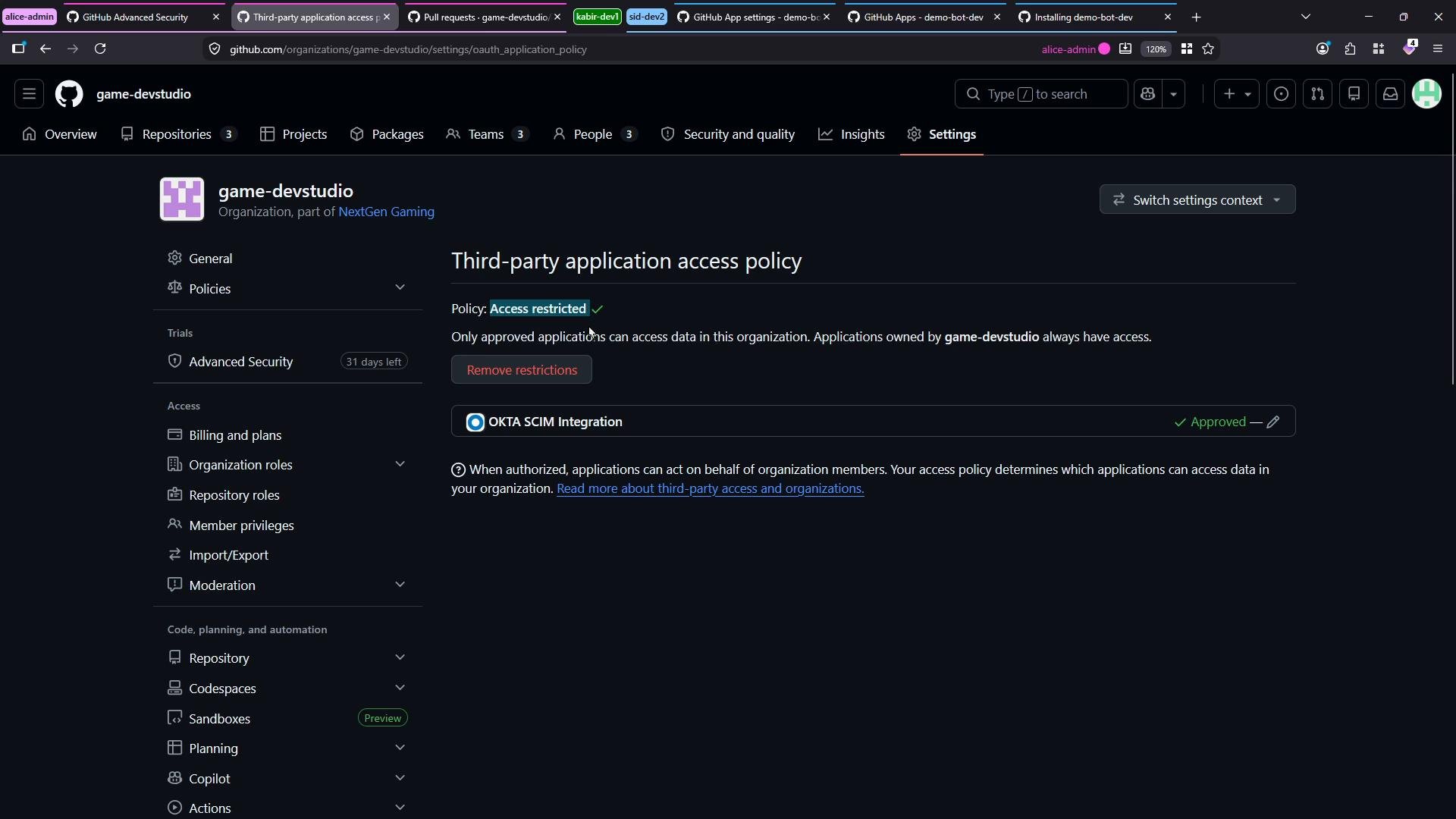
Task: Open the notifications inbox icon
Action: (x=1390, y=94)
